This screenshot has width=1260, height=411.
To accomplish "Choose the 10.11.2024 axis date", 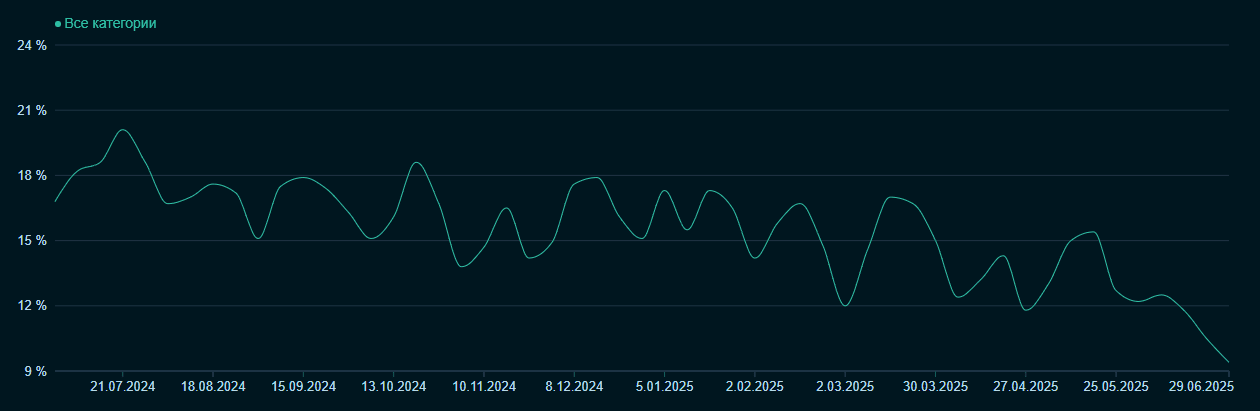I will 484,386.
